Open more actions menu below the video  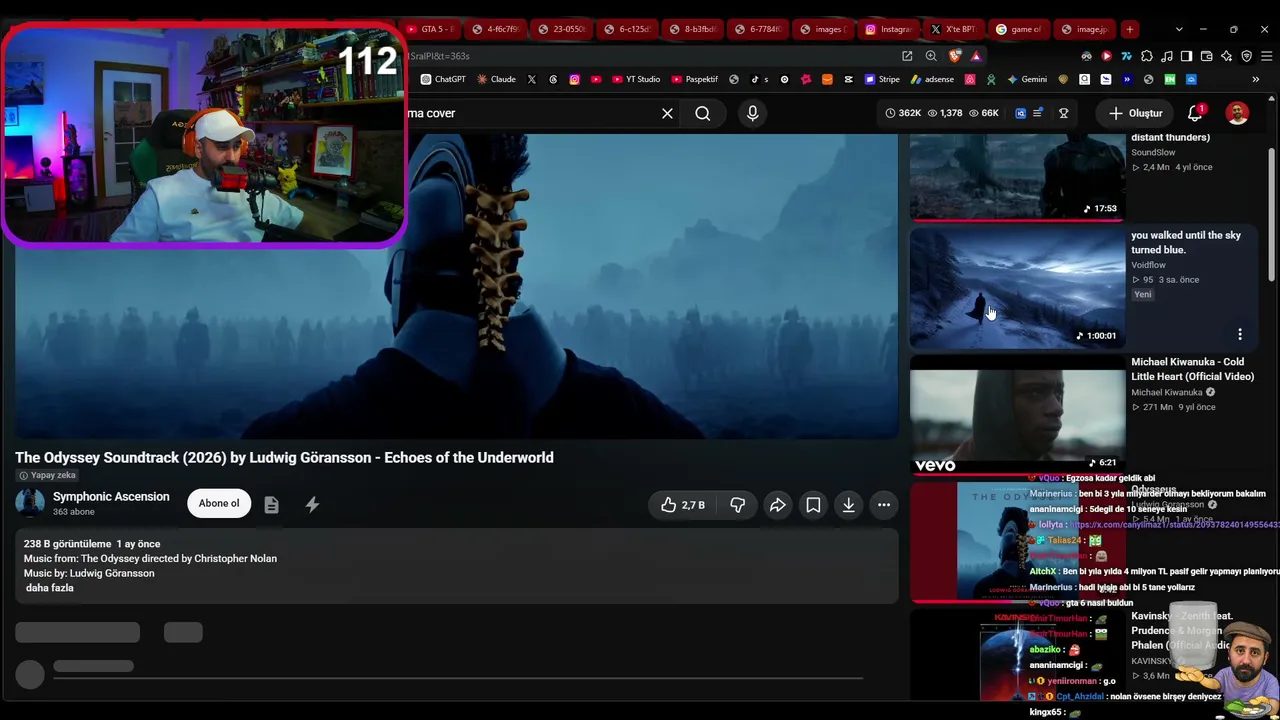884,505
